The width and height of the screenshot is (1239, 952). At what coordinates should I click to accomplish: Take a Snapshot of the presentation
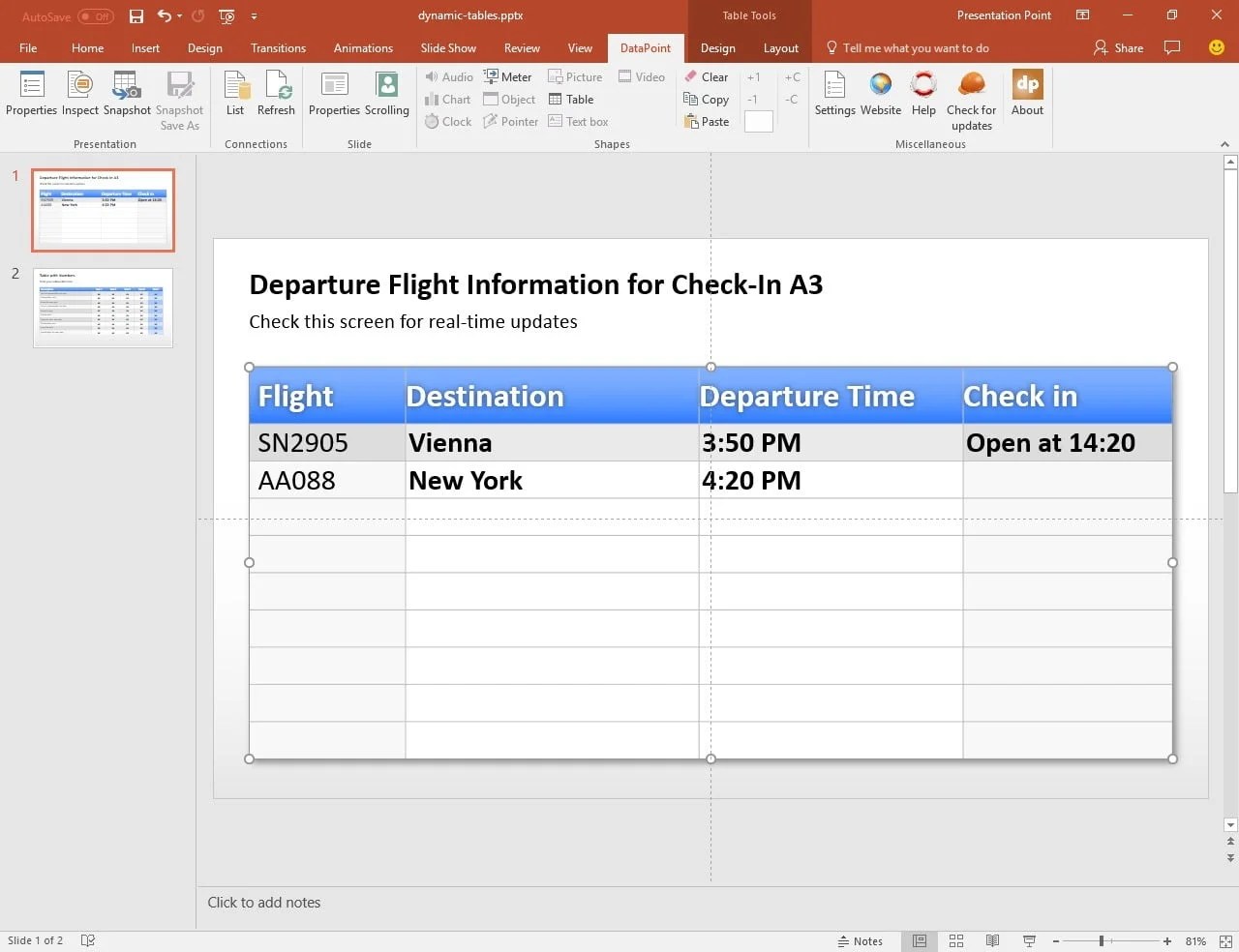click(x=127, y=96)
